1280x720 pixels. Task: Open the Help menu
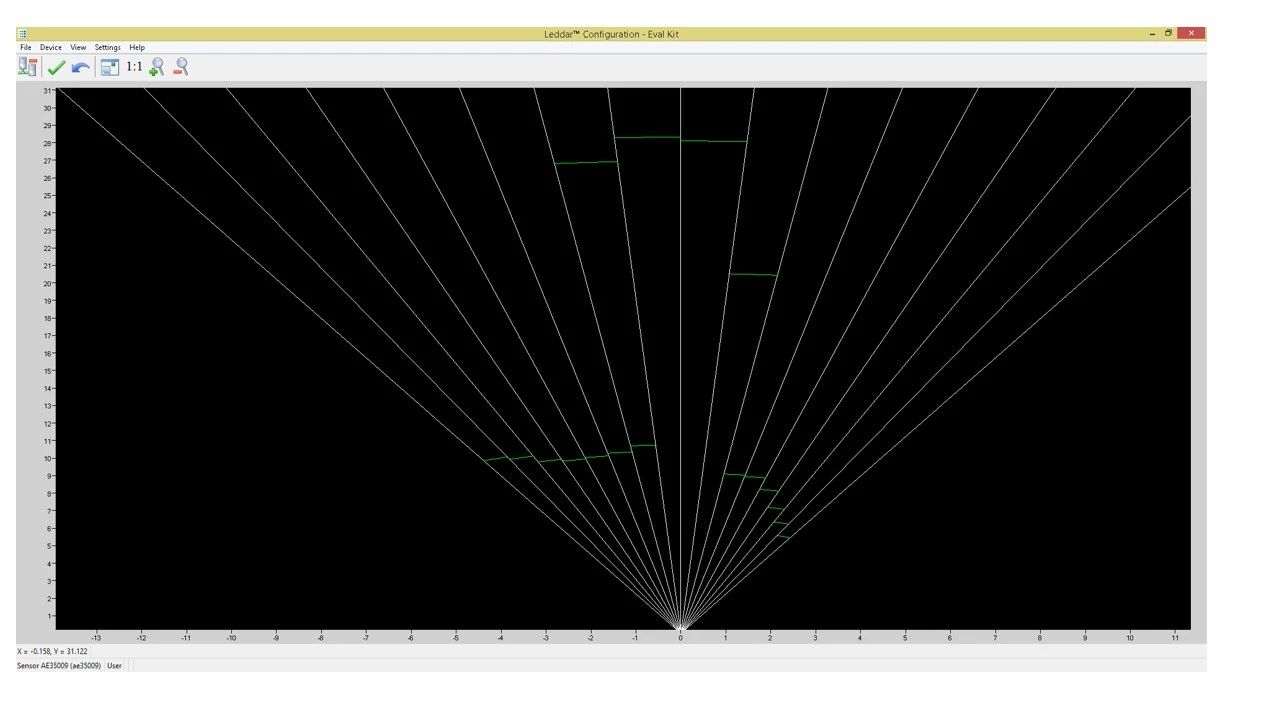[x=137, y=47]
